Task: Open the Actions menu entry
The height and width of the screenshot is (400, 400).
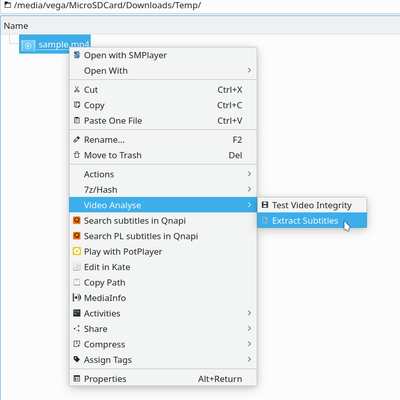Action: (163, 174)
